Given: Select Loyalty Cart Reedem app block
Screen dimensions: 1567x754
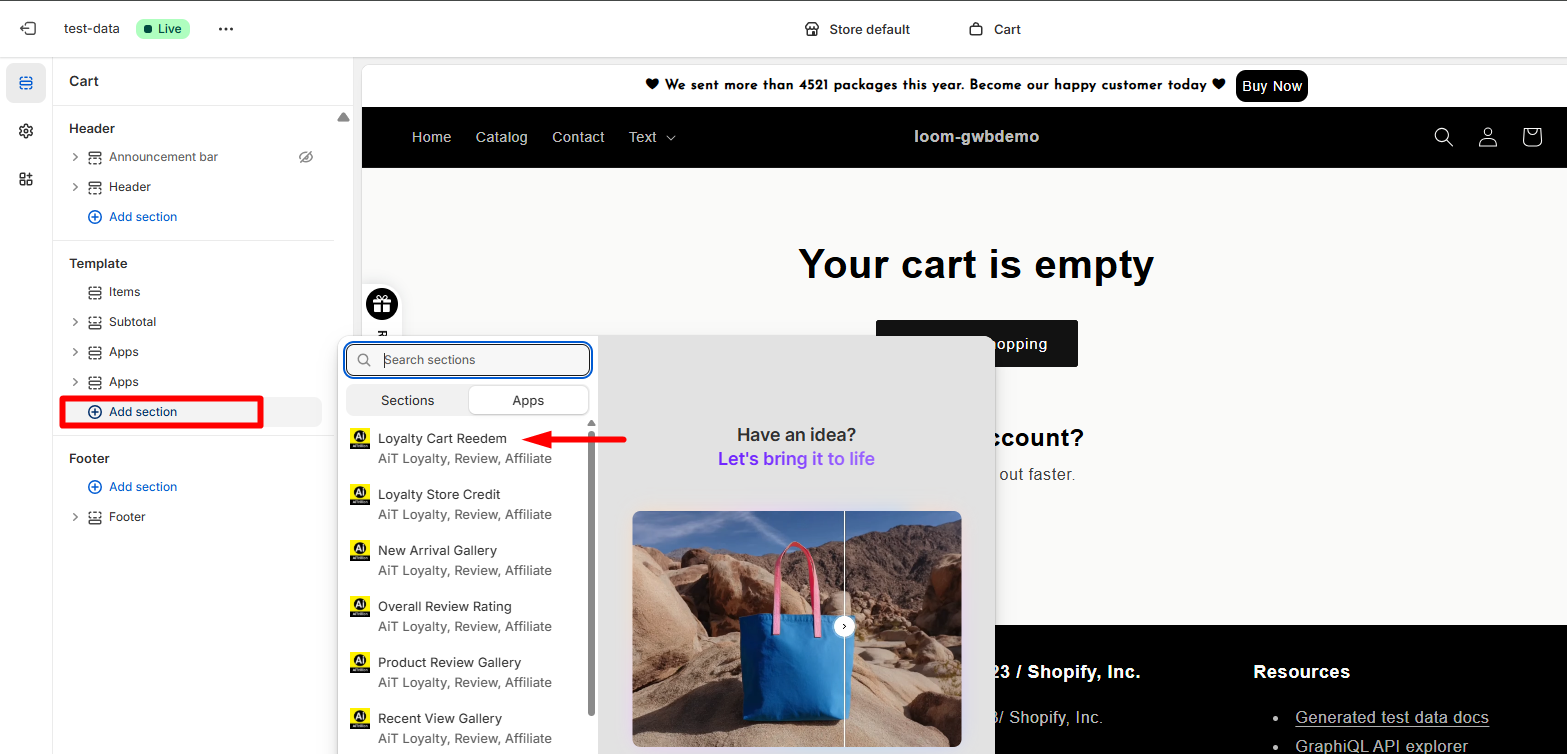Looking at the screenshot, I should point(442,439).
